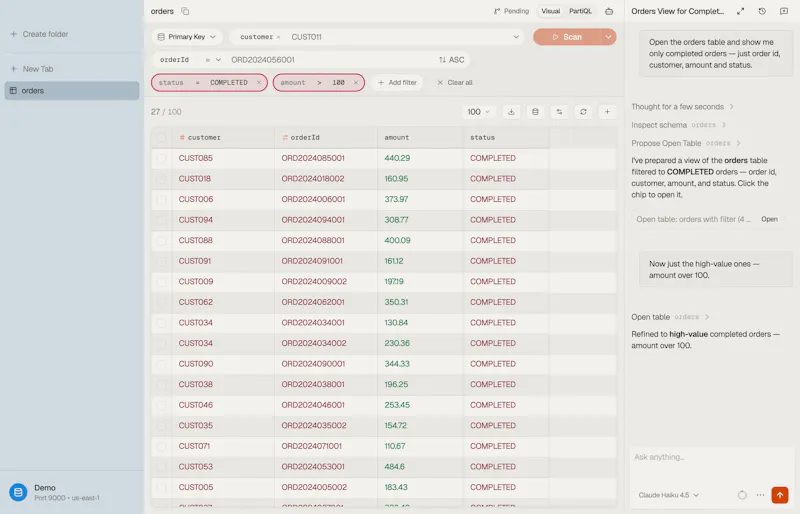Switch to the PartiQL query mode

pyautogui.click(x=580, y=11)
